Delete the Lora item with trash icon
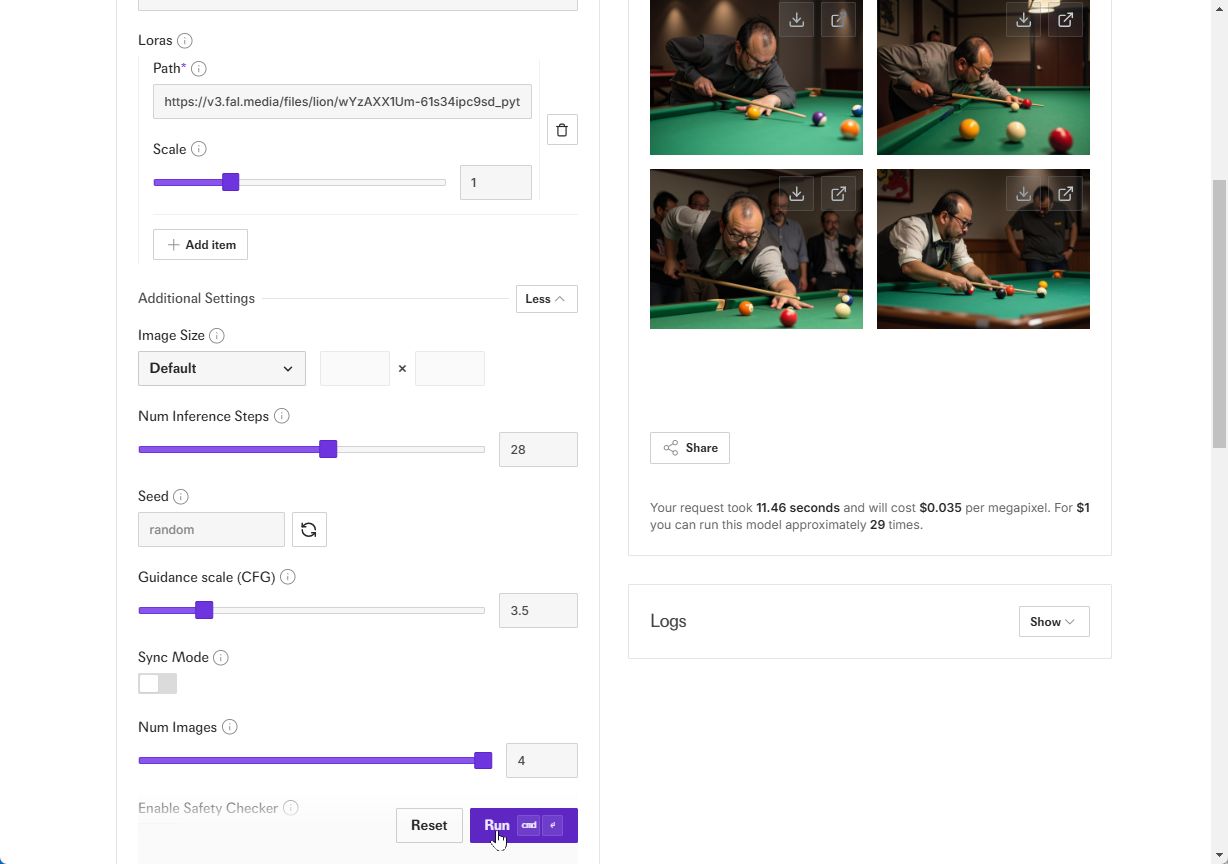 (x=562, y=130)
